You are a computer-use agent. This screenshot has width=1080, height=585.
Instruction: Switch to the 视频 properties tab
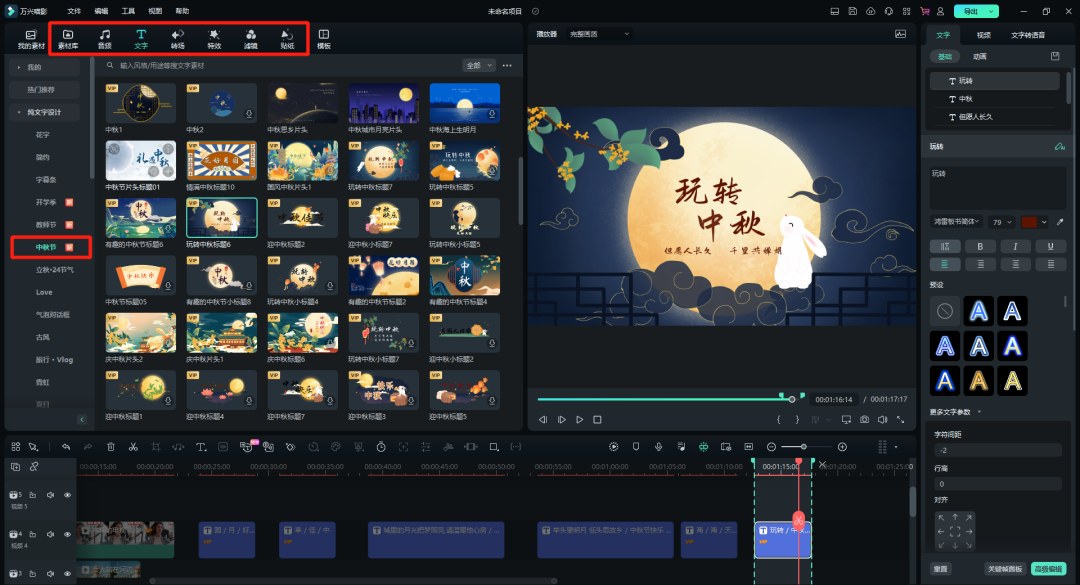[984, 35]
